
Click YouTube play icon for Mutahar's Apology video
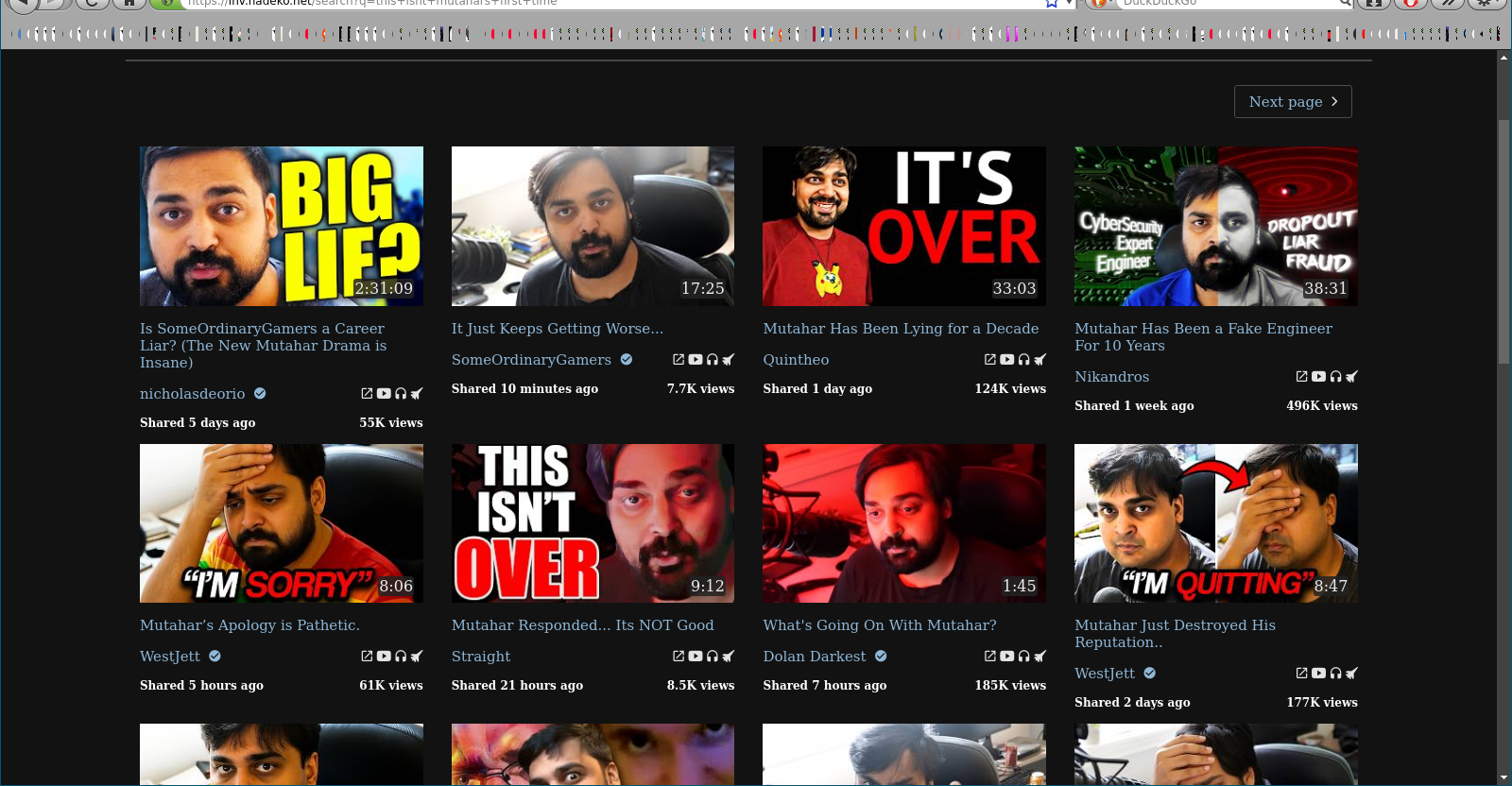tap(384, 657)
